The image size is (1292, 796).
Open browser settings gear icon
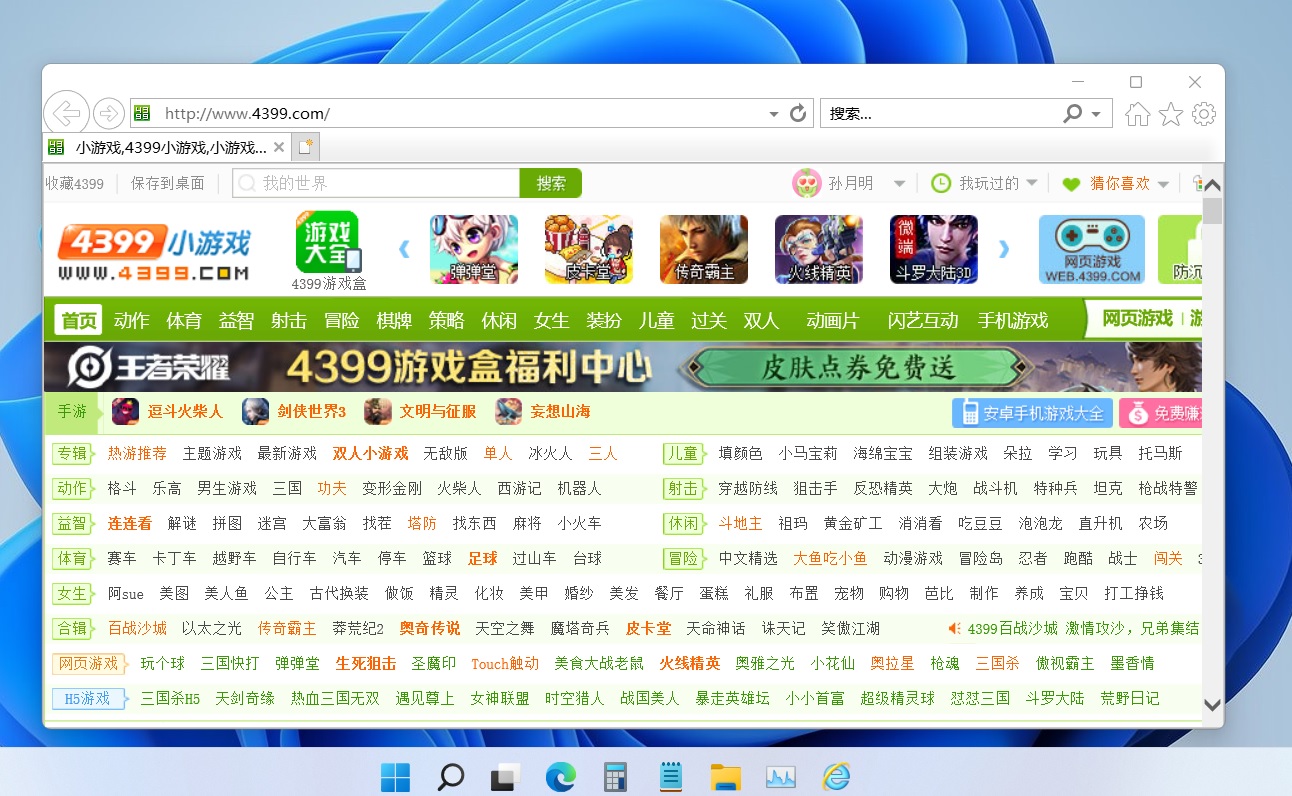pyautogui.click(x=1204, y=114)
